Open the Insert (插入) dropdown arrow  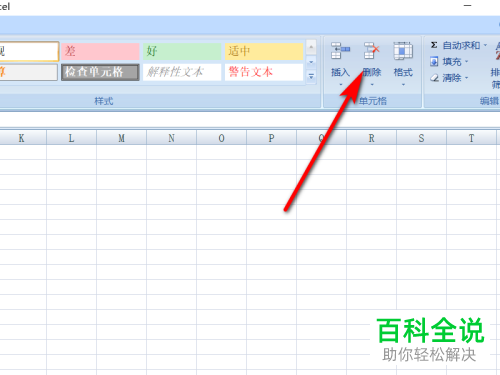pos(340,85)
